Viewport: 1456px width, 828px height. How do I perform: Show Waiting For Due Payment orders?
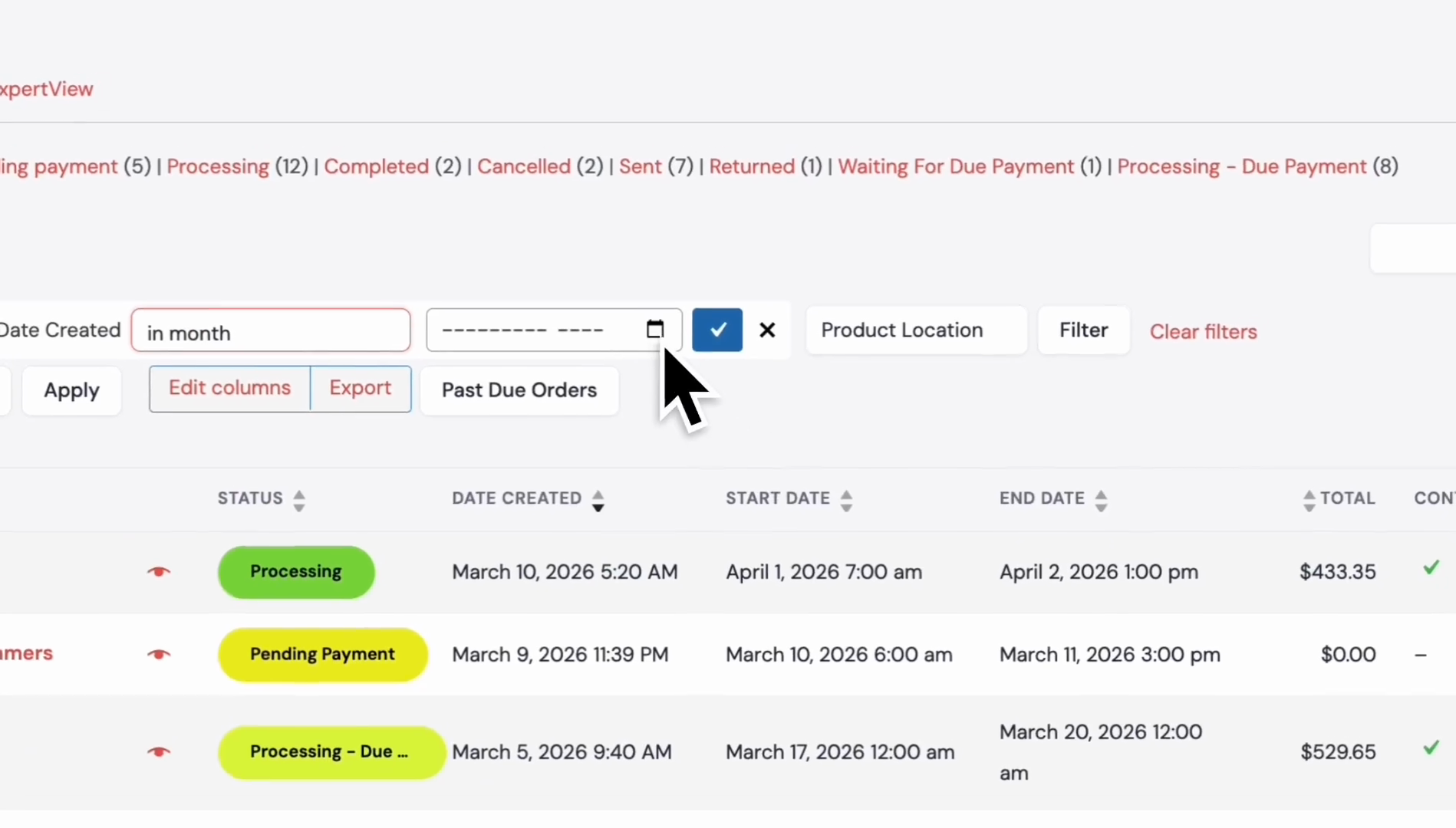pos(956,166)
